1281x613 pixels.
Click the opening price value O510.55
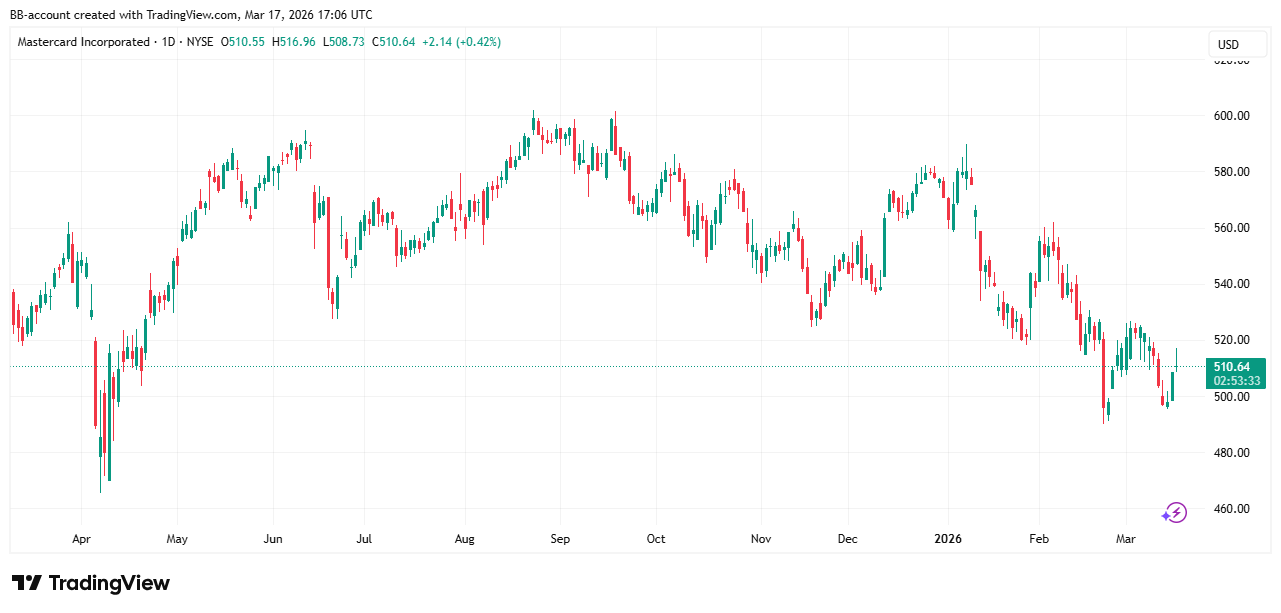coord(243,42)
